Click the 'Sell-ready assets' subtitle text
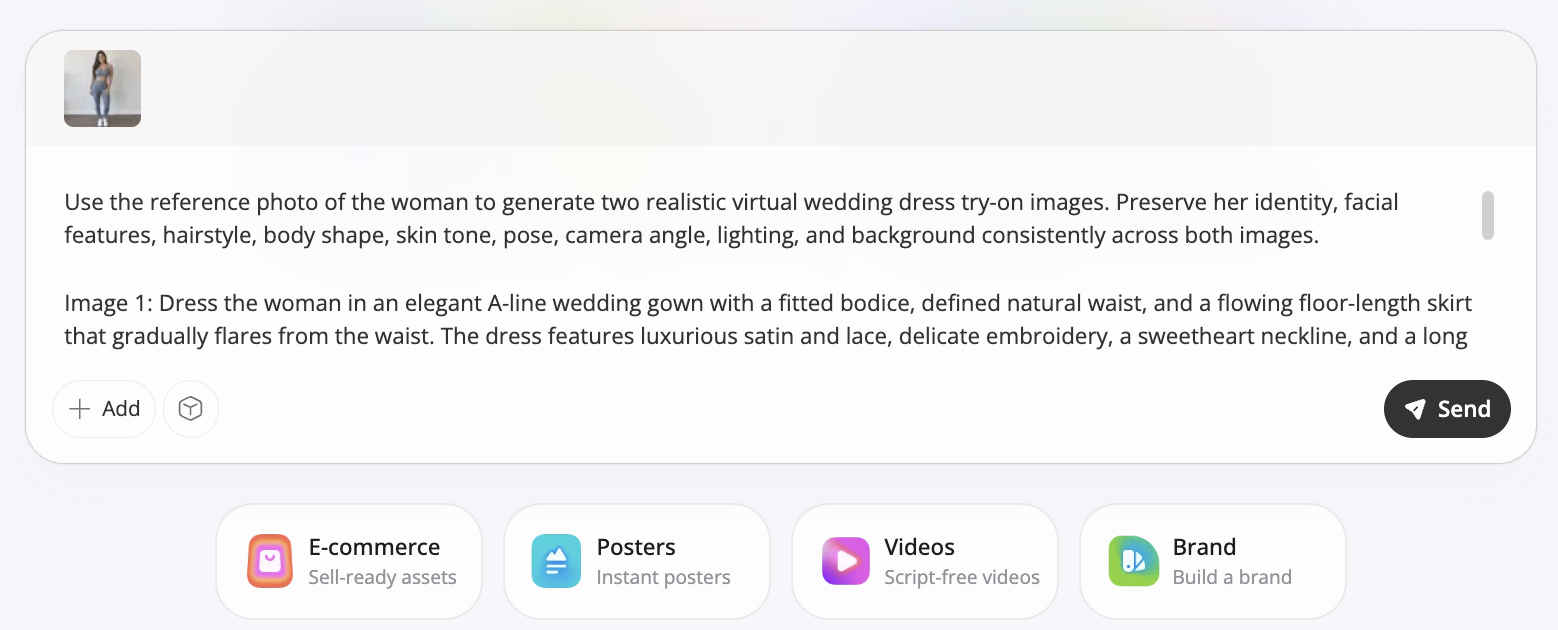The image size is (1558, 630). coord(382,577)
